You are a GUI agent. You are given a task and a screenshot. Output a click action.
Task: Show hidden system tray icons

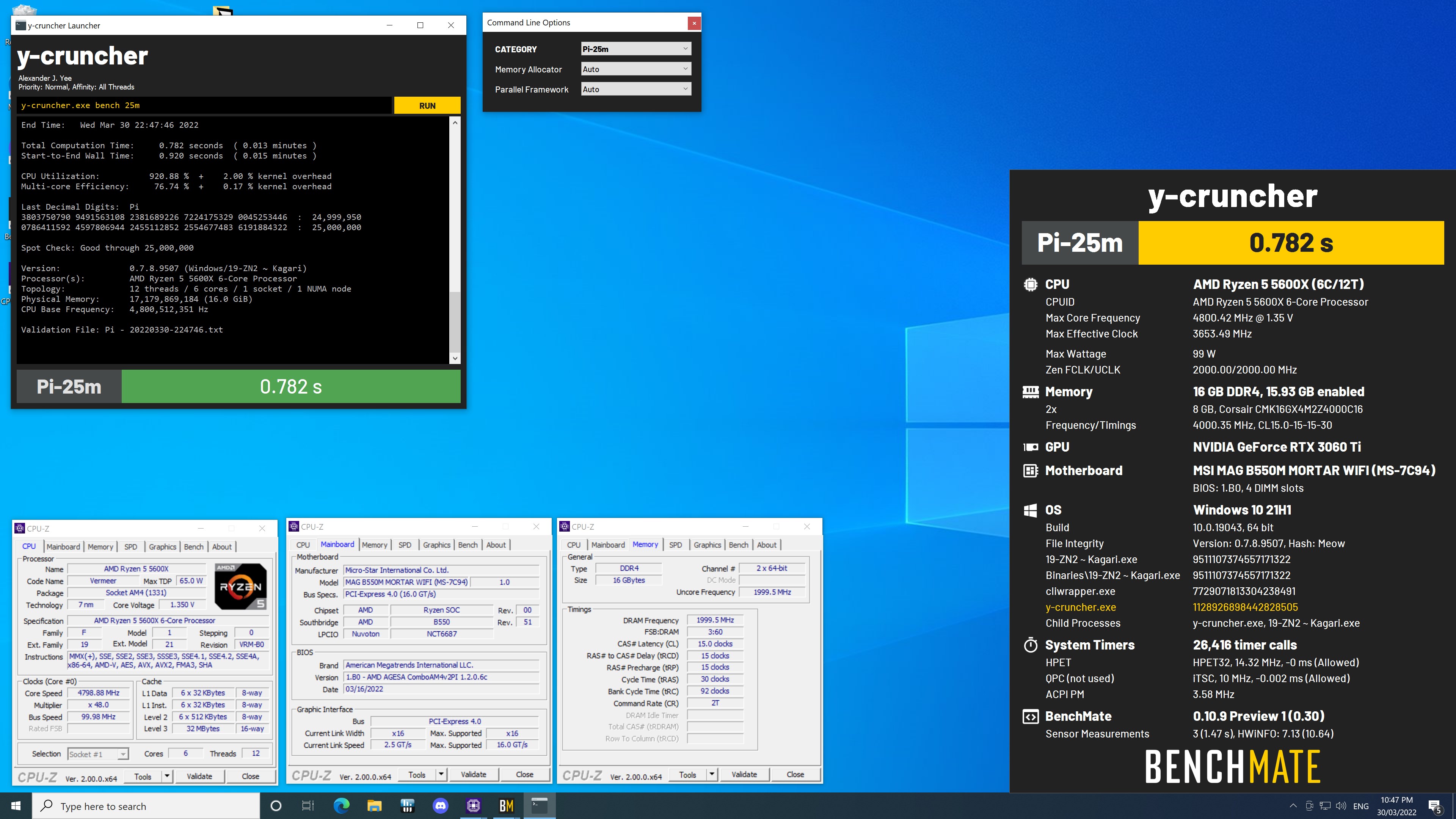[x=1293, y=806]
